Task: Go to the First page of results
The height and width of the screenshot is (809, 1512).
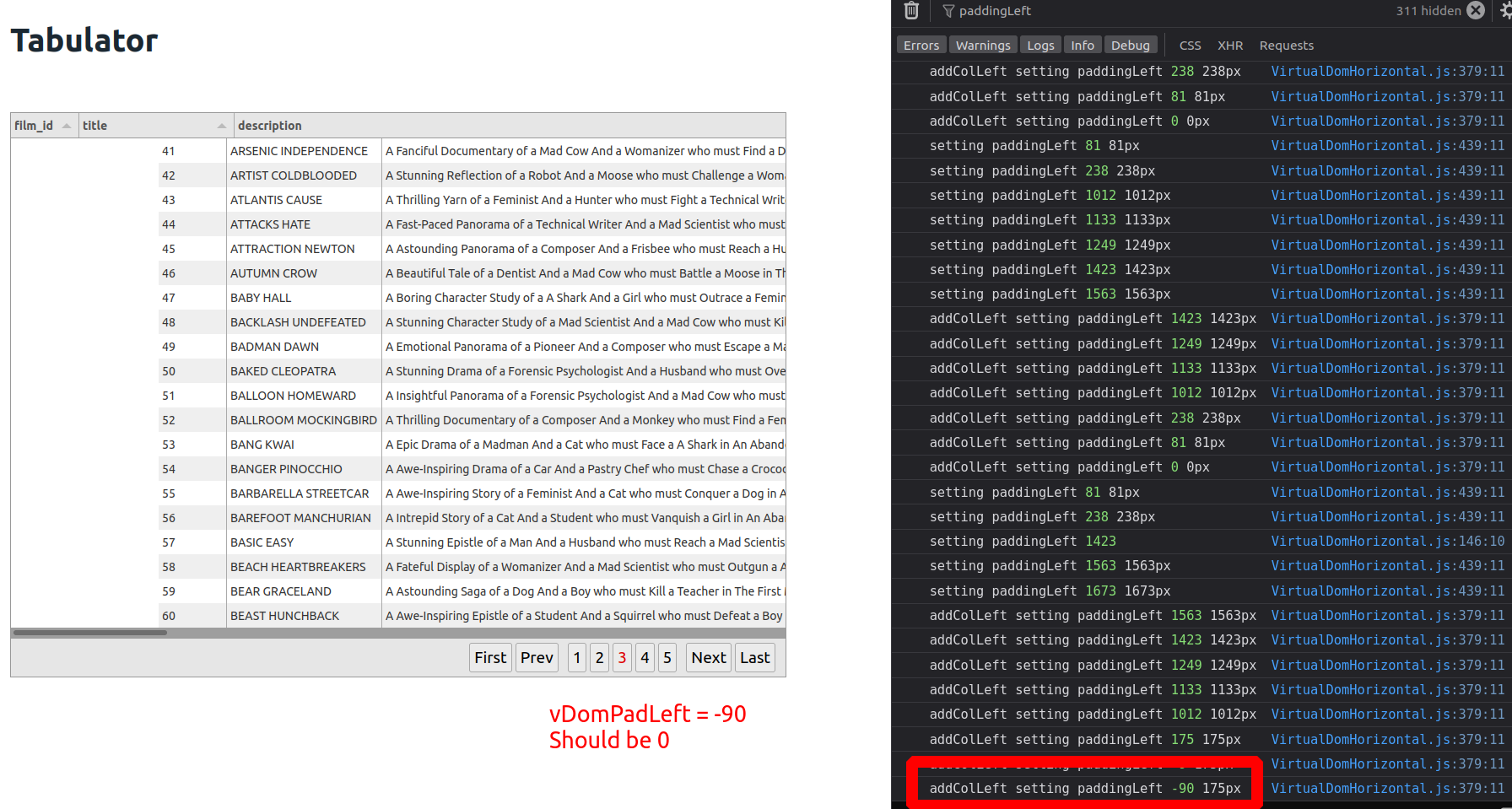Action: (x=490, y=657)
